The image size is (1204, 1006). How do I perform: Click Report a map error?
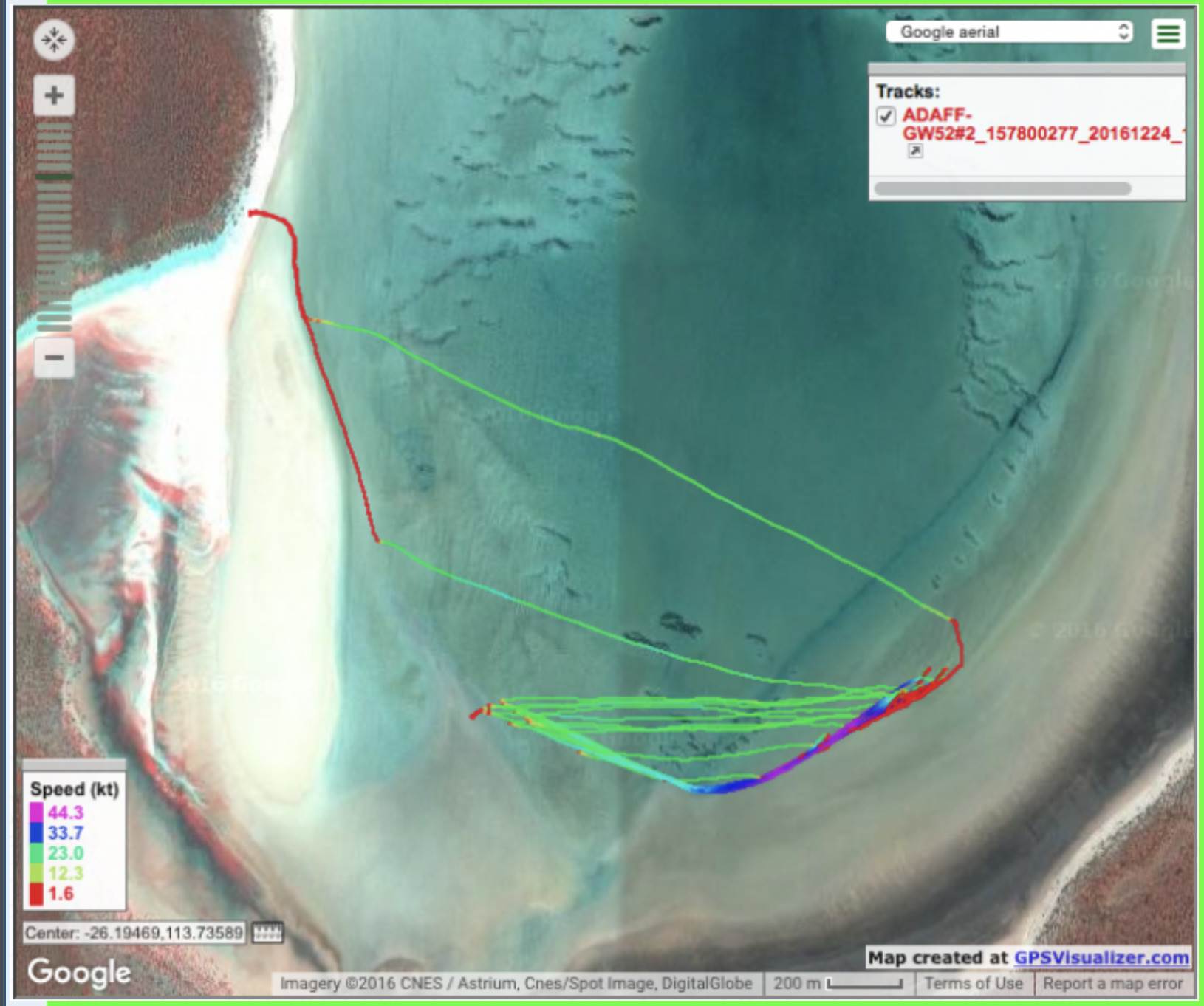tap(1112, 984)
